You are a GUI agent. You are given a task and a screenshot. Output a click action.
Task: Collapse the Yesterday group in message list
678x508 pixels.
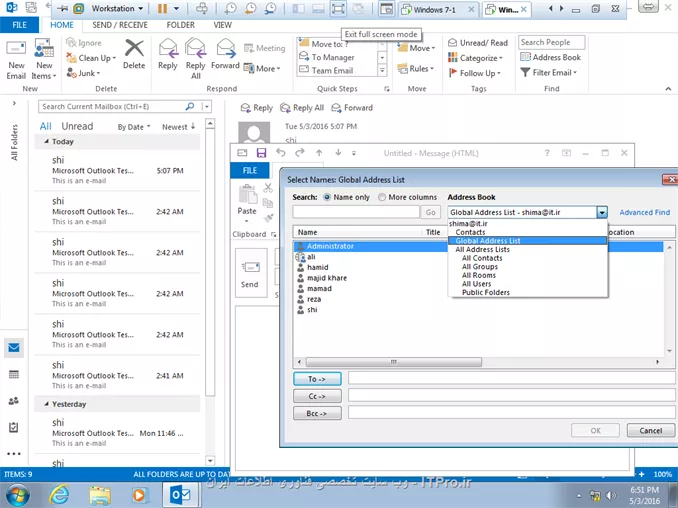tap(46, 404)
